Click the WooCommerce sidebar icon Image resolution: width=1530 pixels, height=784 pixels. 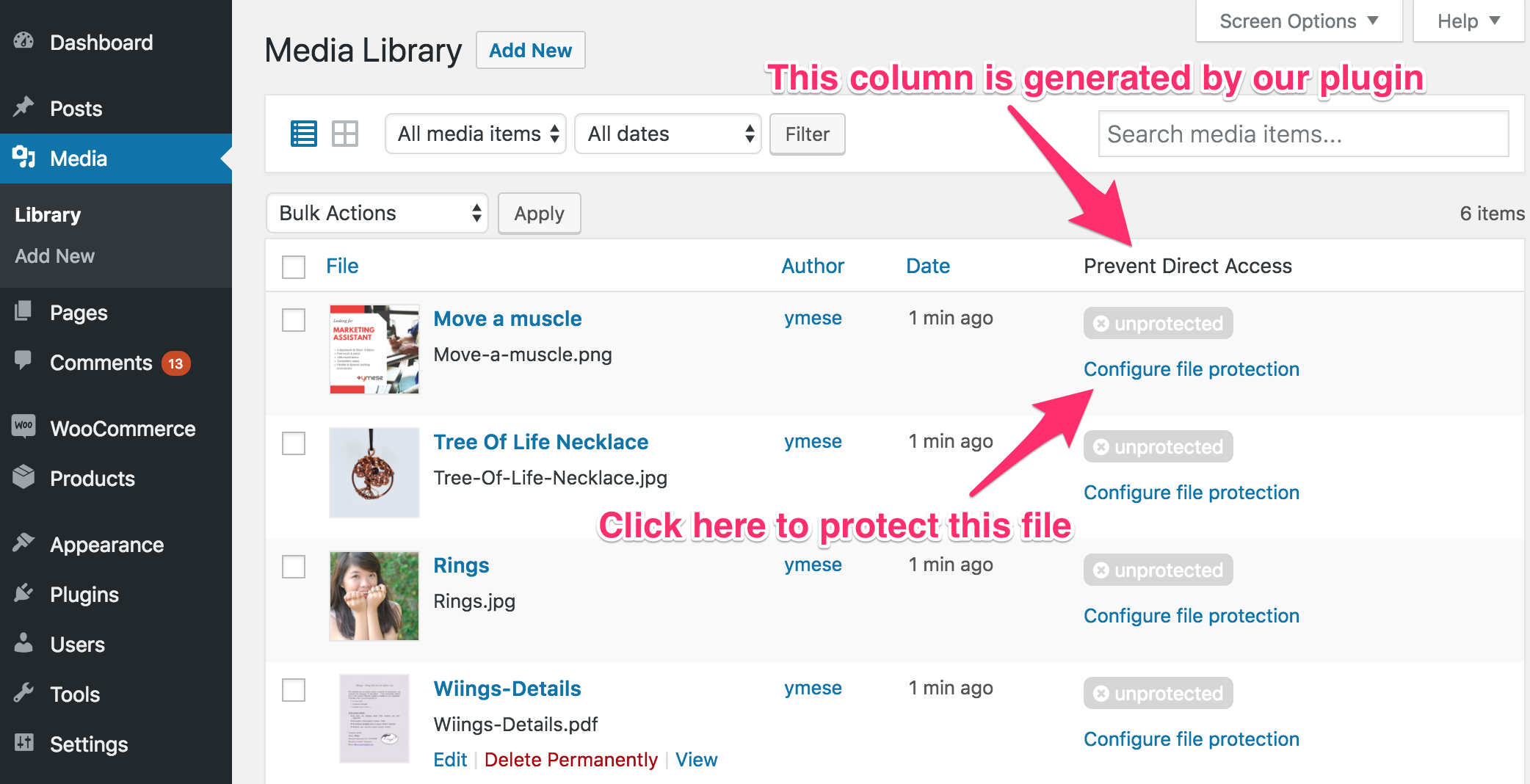pos(23,426)
